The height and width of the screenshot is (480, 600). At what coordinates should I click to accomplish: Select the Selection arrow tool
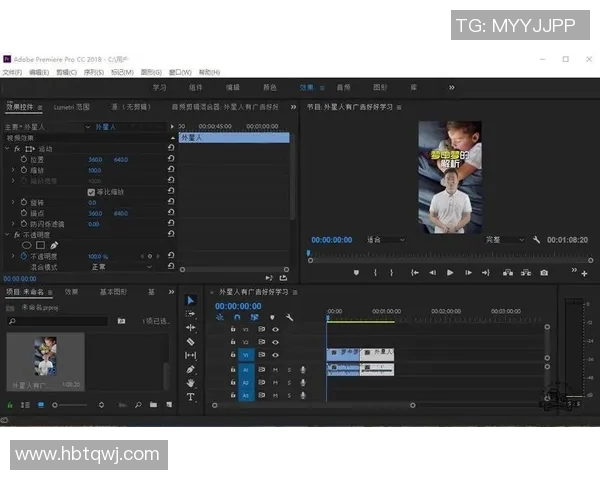pyautogui.click(x=191, y=300)
